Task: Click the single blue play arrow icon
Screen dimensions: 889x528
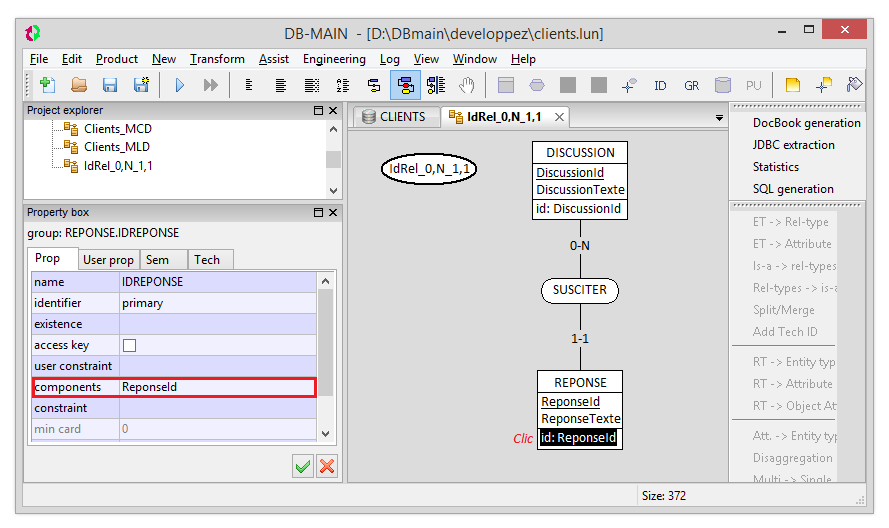Action: click(180, 85)
